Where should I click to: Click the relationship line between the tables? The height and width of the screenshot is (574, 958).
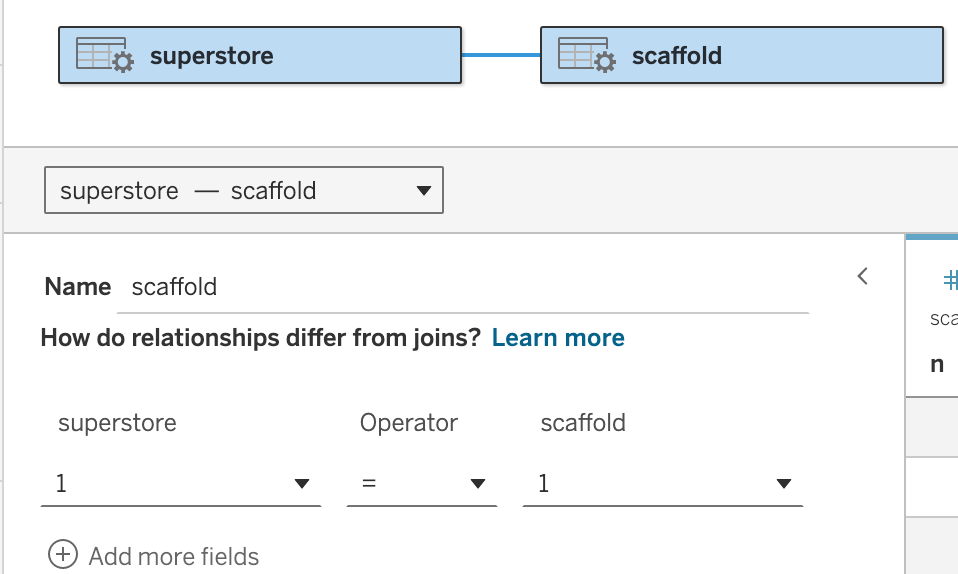(500, 55)
